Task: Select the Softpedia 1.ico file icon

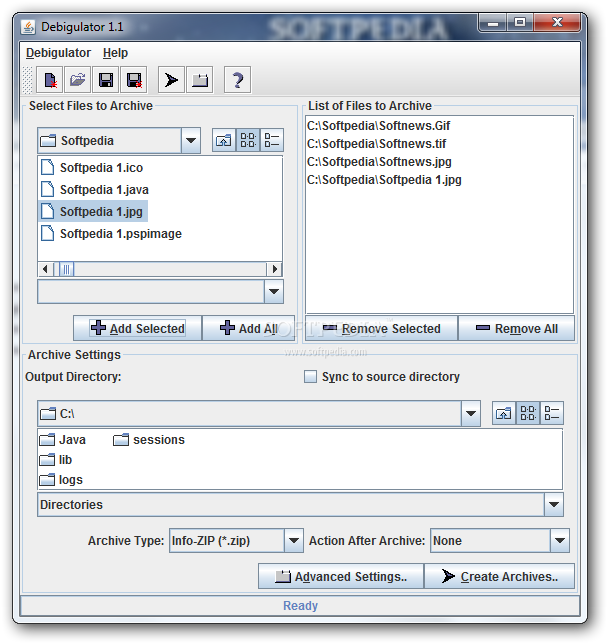Action: (48, 168)
